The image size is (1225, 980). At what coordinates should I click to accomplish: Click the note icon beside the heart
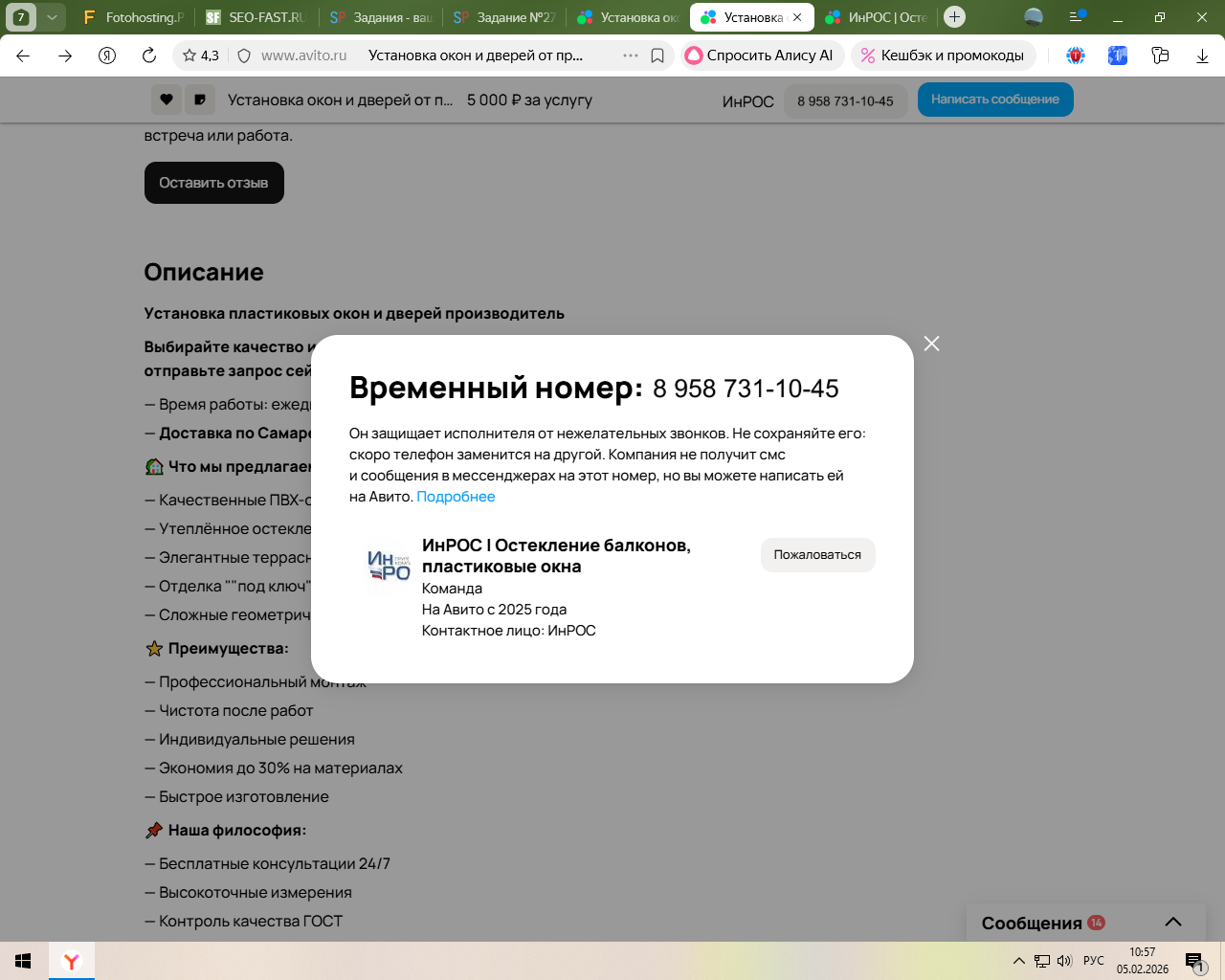(x=199, y=100)
